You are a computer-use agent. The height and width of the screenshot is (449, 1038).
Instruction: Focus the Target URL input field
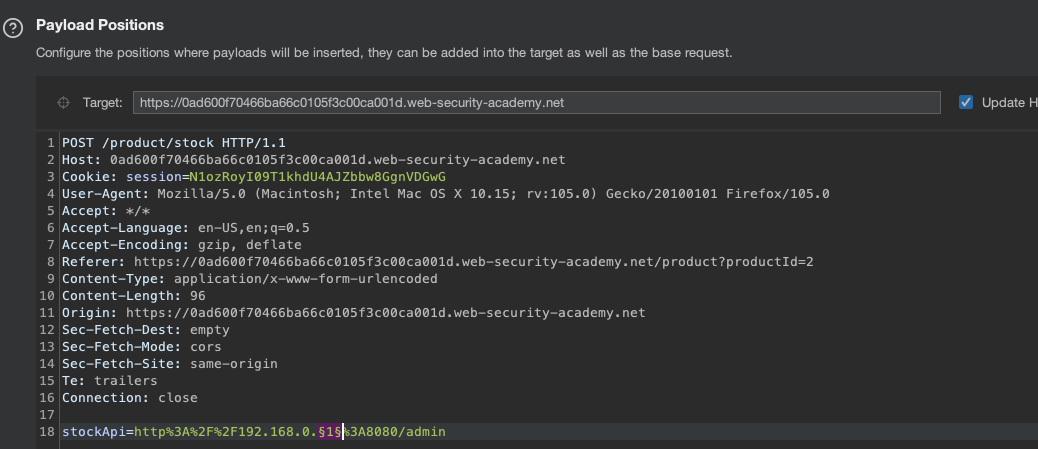[535, 103]
